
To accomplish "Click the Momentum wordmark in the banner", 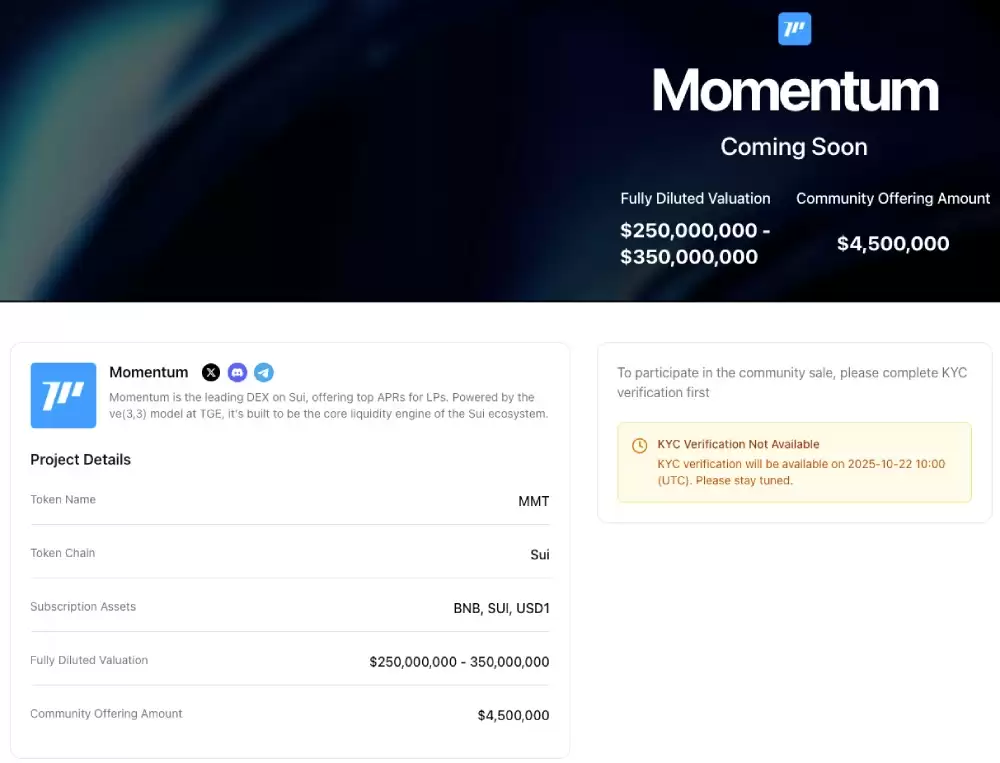I will pos(794,90).
